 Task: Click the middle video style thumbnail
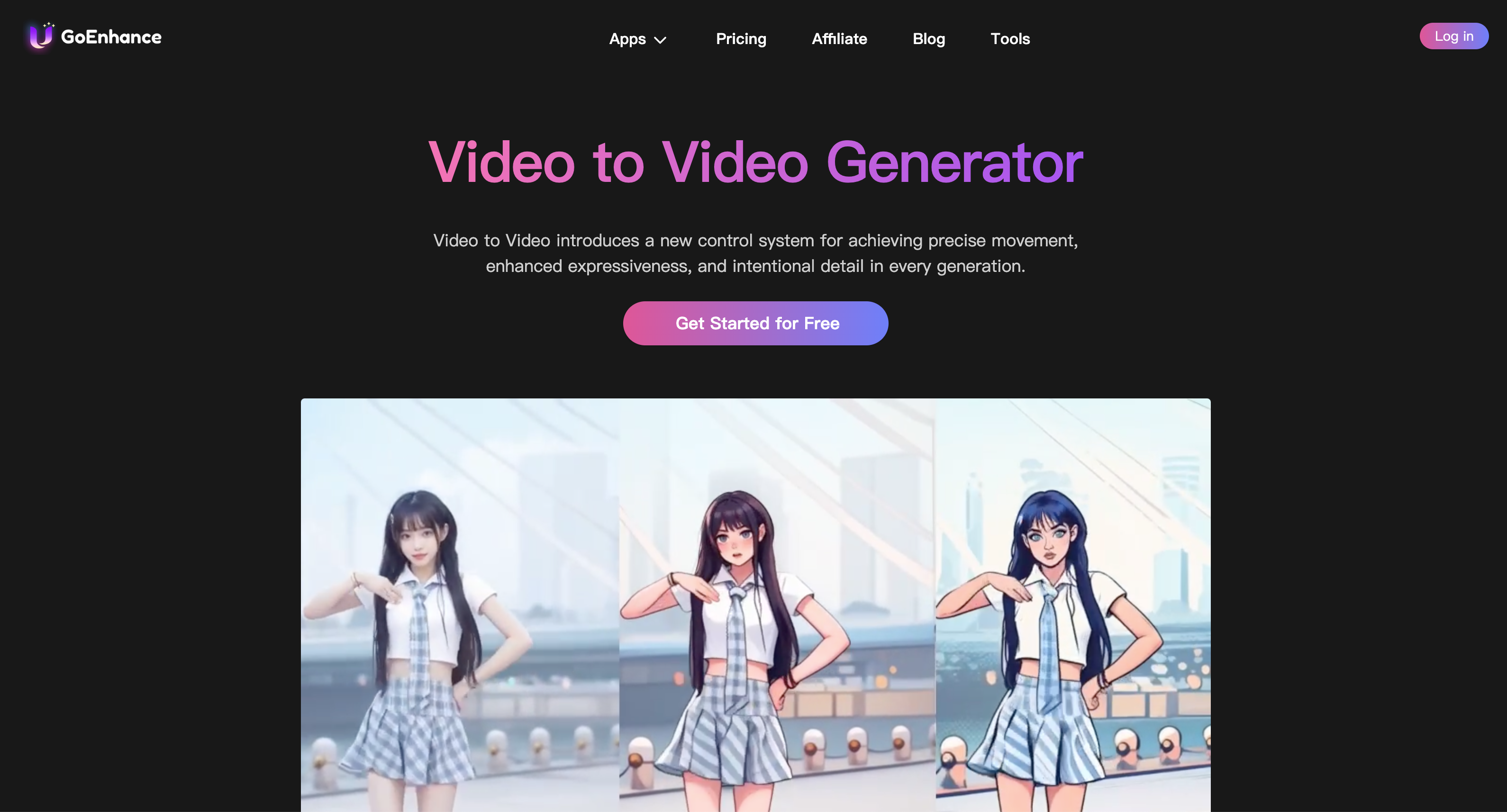click(x=756, y=604)
